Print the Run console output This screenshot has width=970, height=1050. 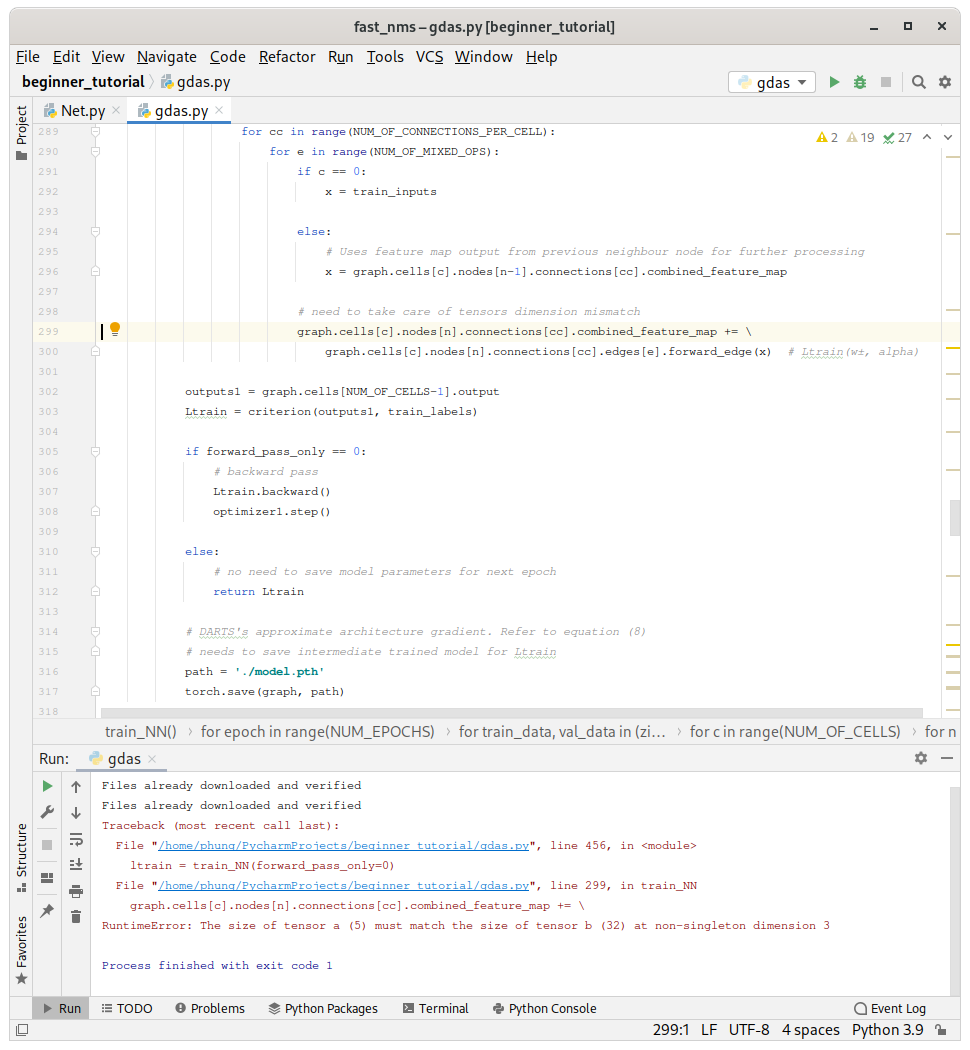(x=76, y=891)
